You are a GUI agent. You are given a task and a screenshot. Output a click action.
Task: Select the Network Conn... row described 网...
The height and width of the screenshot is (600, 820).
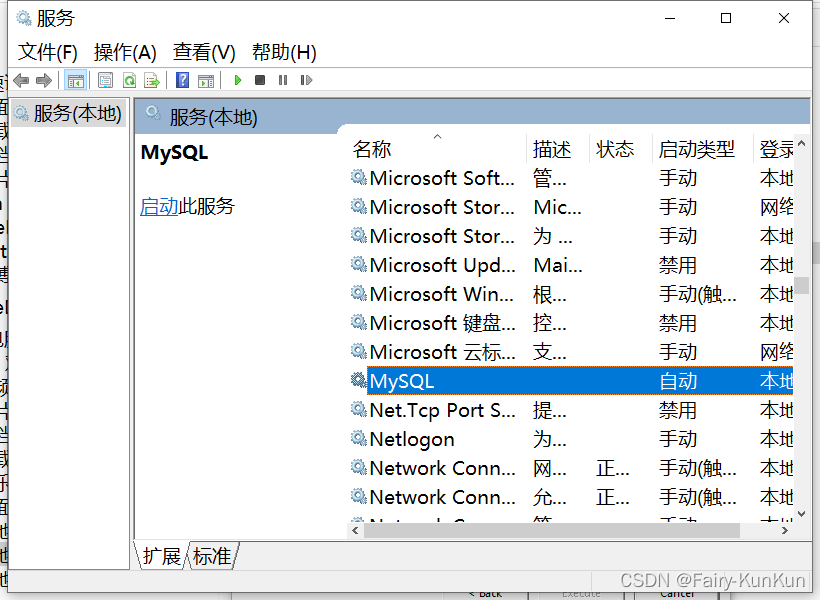[x=571, y=468]
